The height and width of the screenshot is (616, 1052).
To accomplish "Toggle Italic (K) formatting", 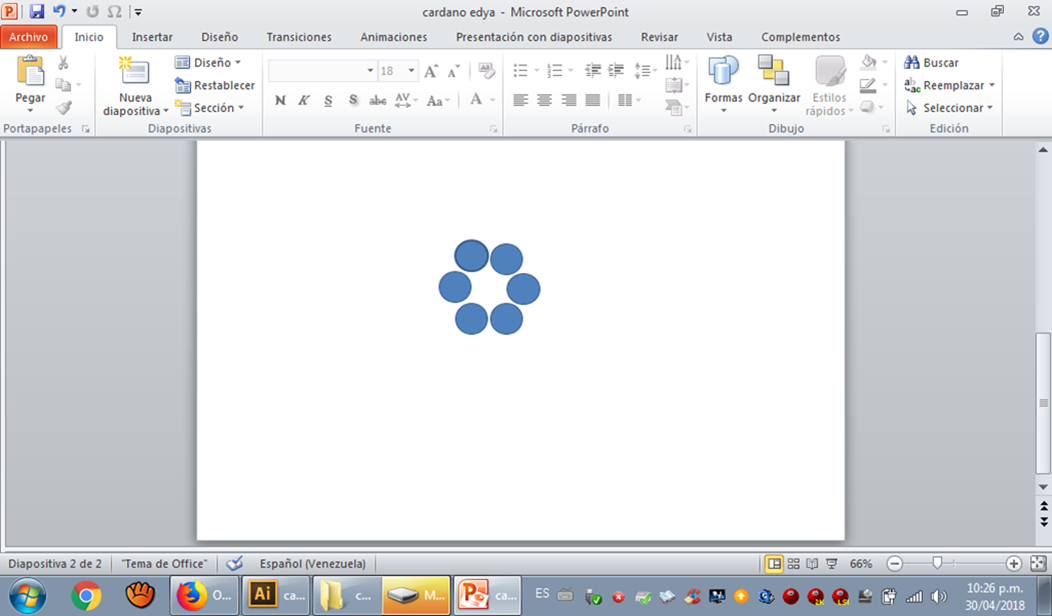I will [x=304, y=101].
